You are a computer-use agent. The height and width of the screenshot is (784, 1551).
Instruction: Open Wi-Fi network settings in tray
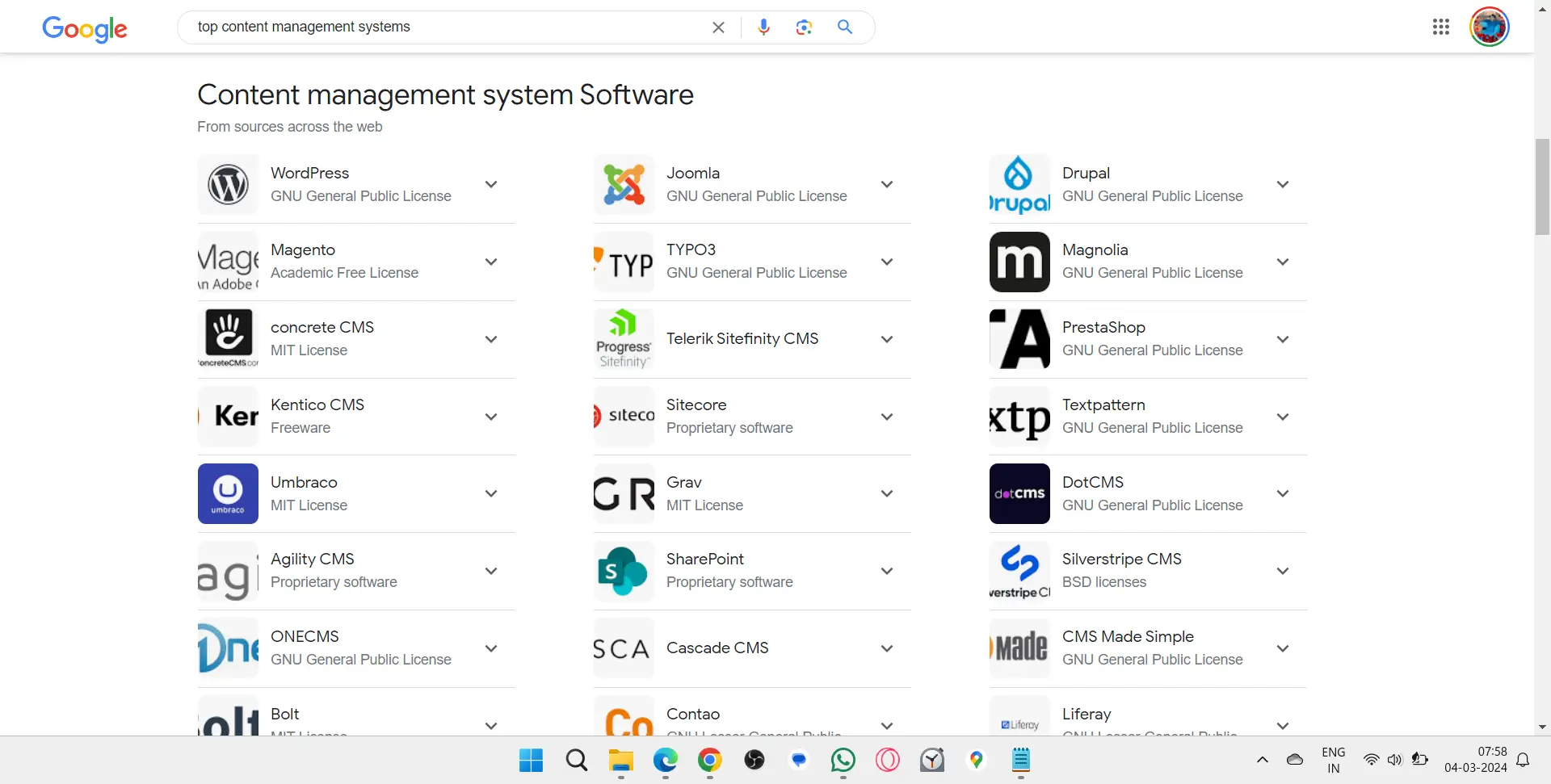(1371, 760)
